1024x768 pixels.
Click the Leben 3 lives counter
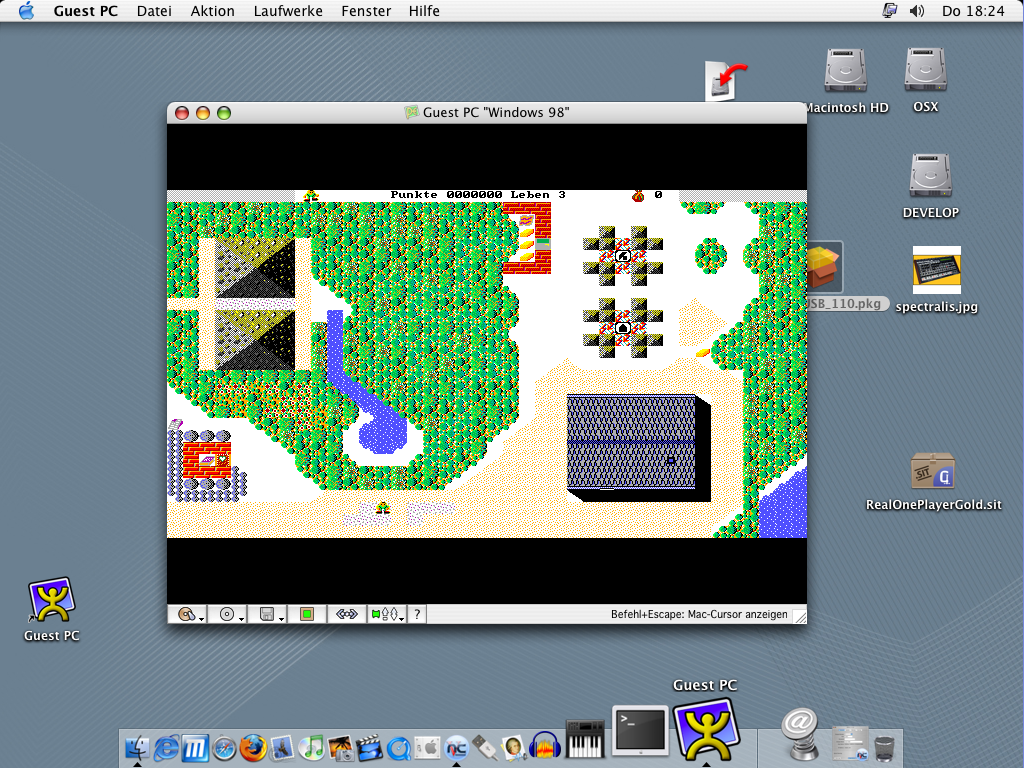click(x=537, y=195)
